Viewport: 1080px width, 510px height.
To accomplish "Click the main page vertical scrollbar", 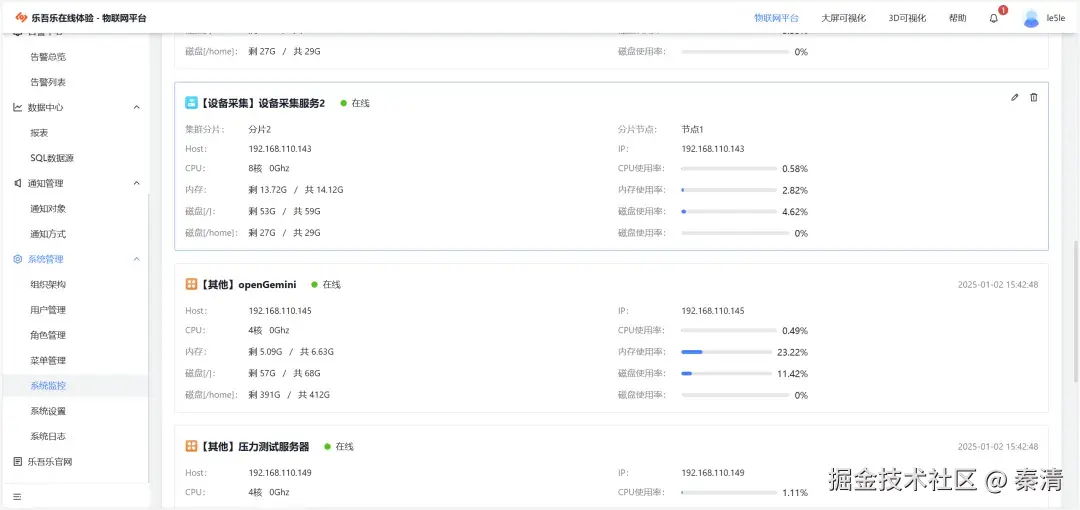I will pos(1076,312).
